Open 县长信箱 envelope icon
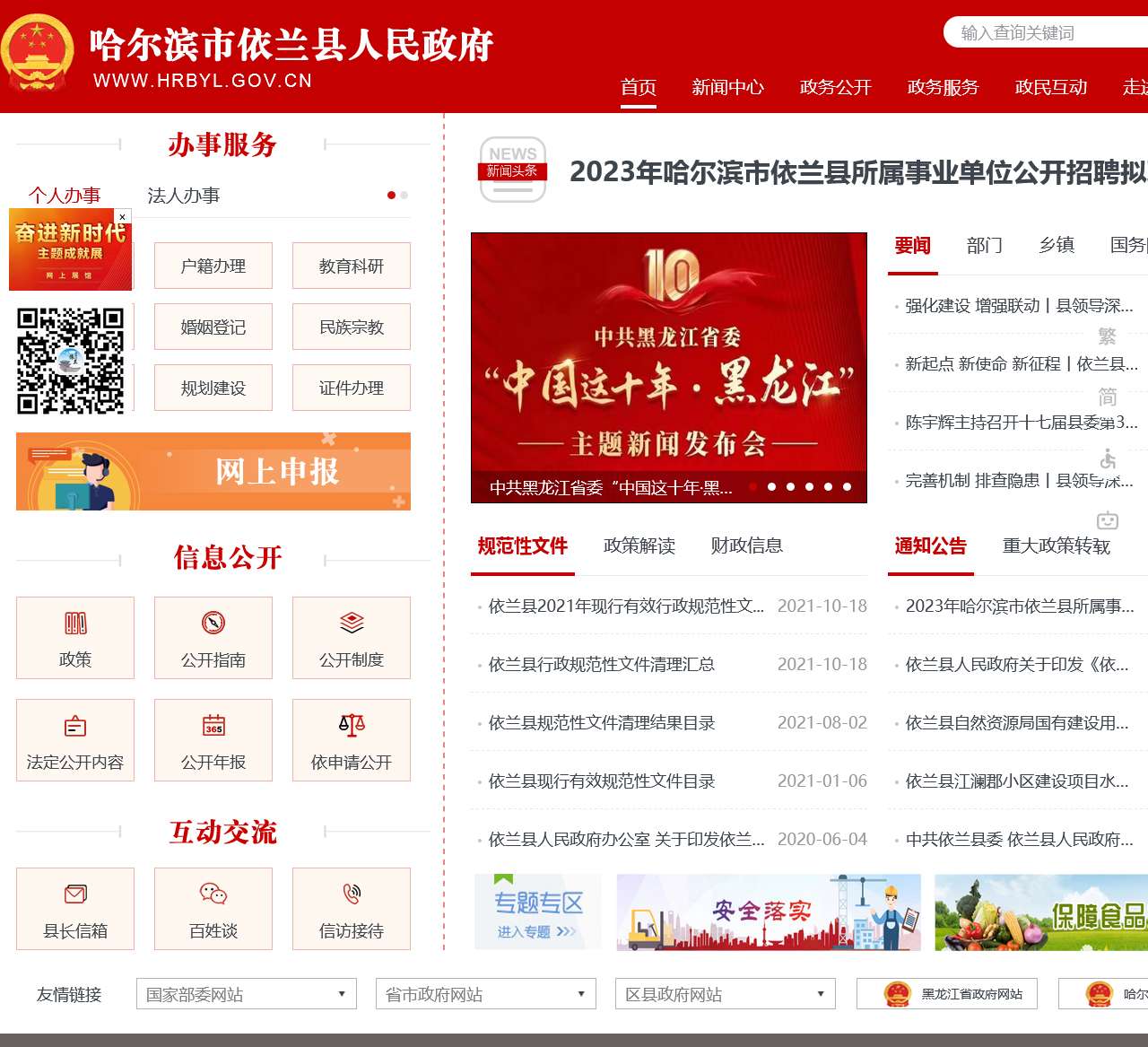 click(74, 894)
